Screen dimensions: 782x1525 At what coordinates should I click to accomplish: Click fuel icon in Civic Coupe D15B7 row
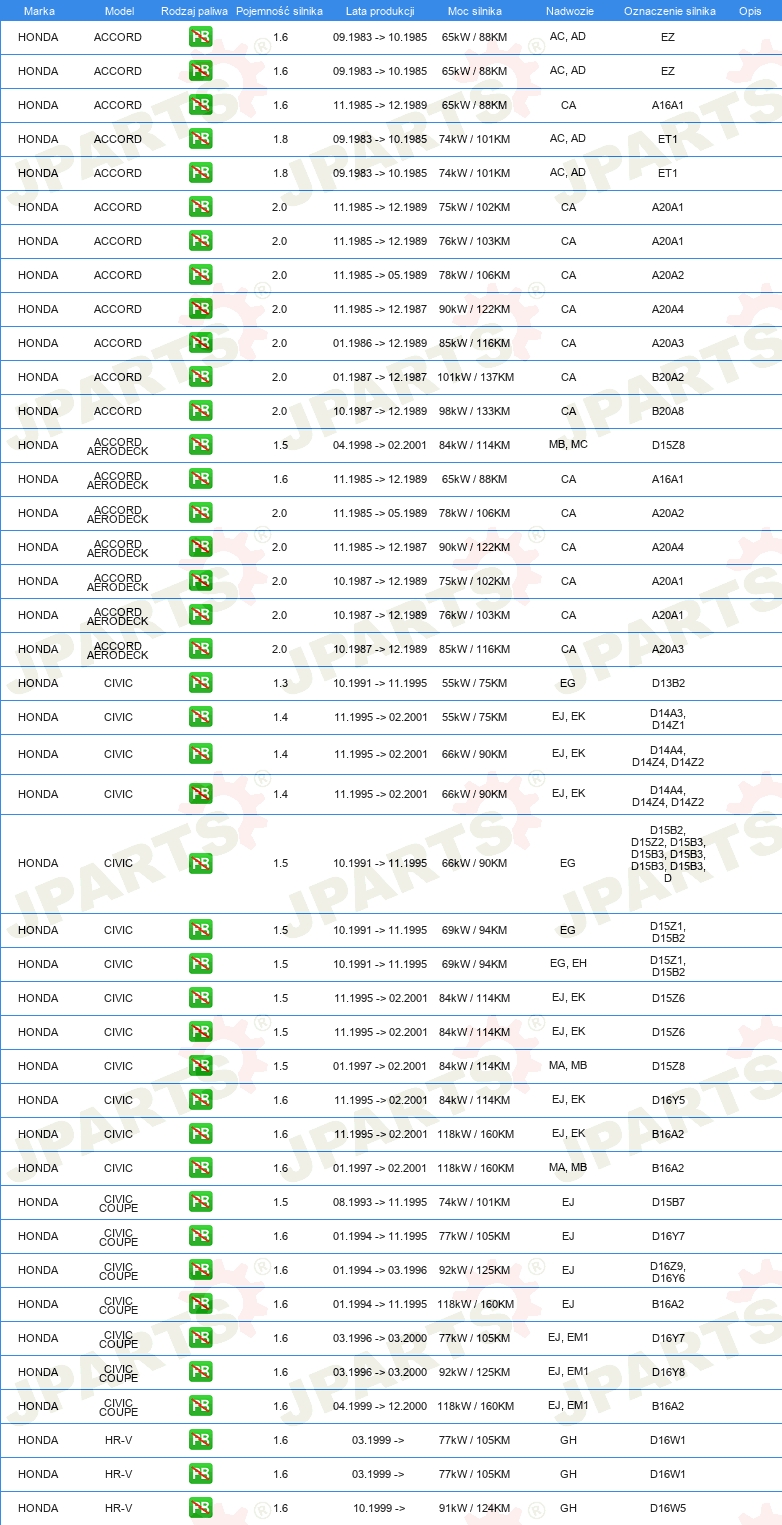click(x=200, y=1202)
